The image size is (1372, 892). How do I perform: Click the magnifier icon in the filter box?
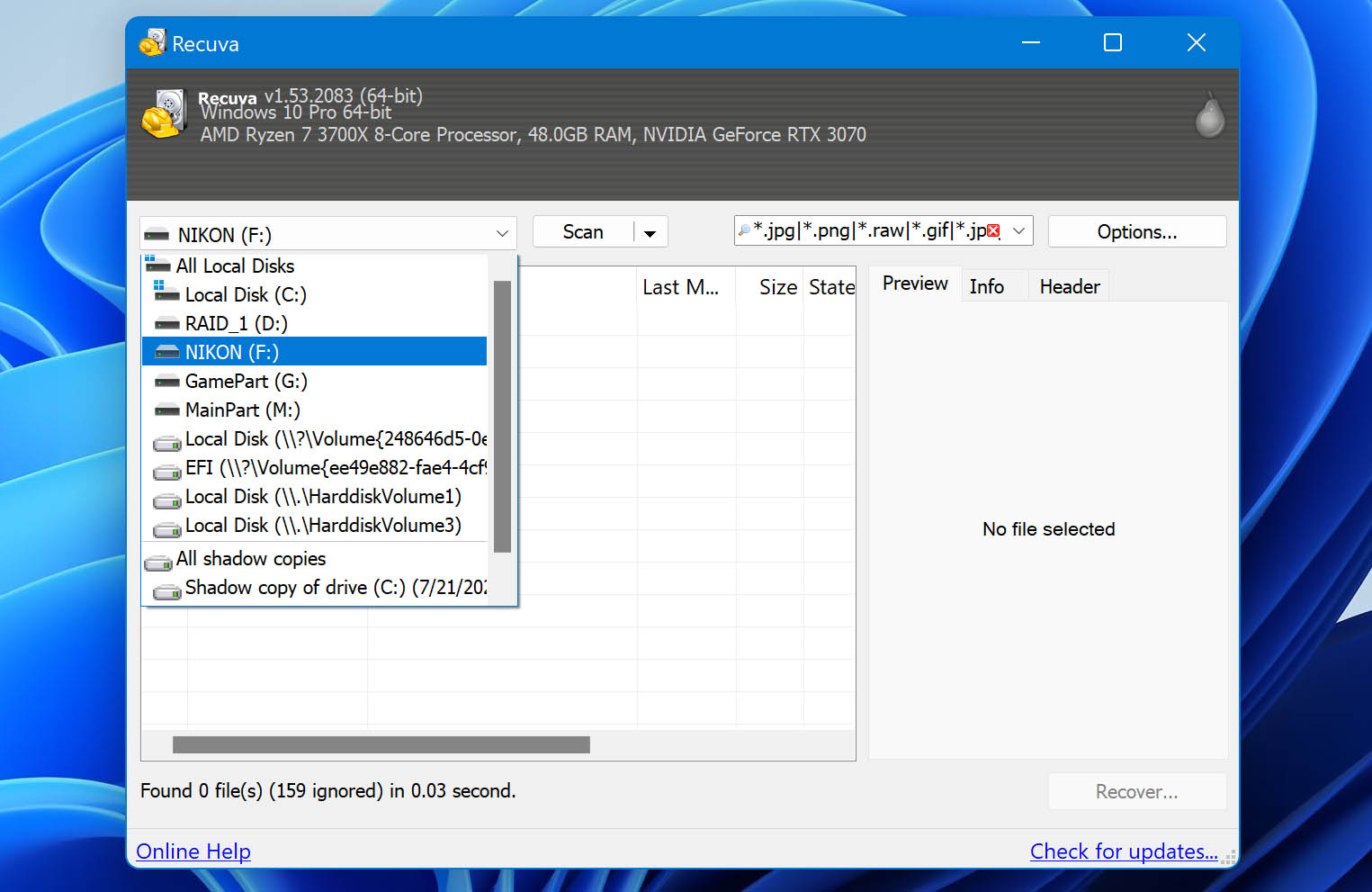744,230
